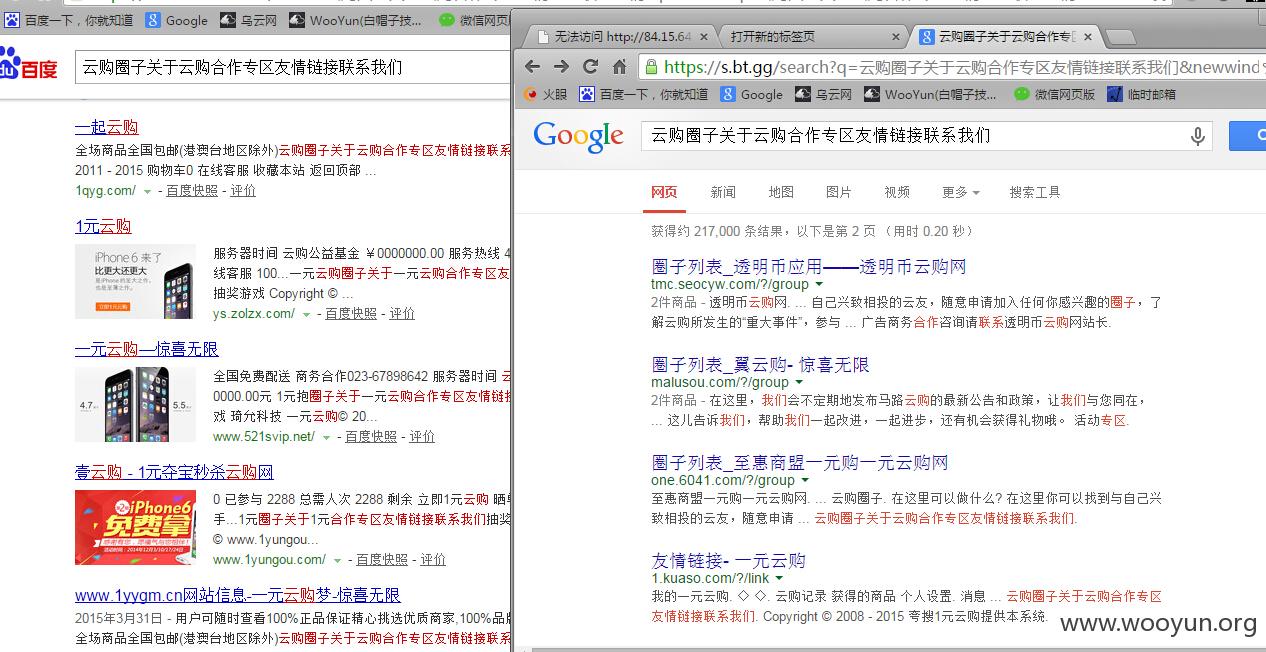Start voice search with the microphone icon
The height and width of the screenshot is (652, 1266).
click(1197, 136)
